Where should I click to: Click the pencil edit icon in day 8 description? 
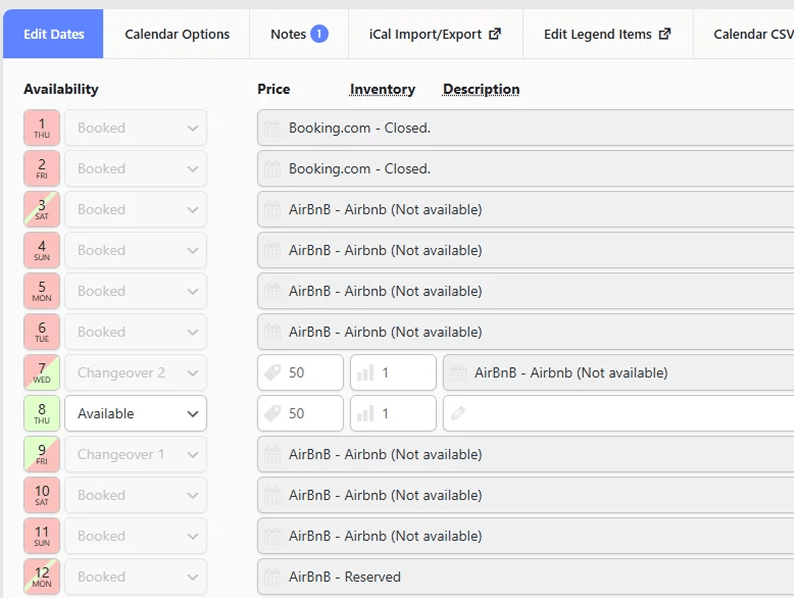tap(458, 413)
